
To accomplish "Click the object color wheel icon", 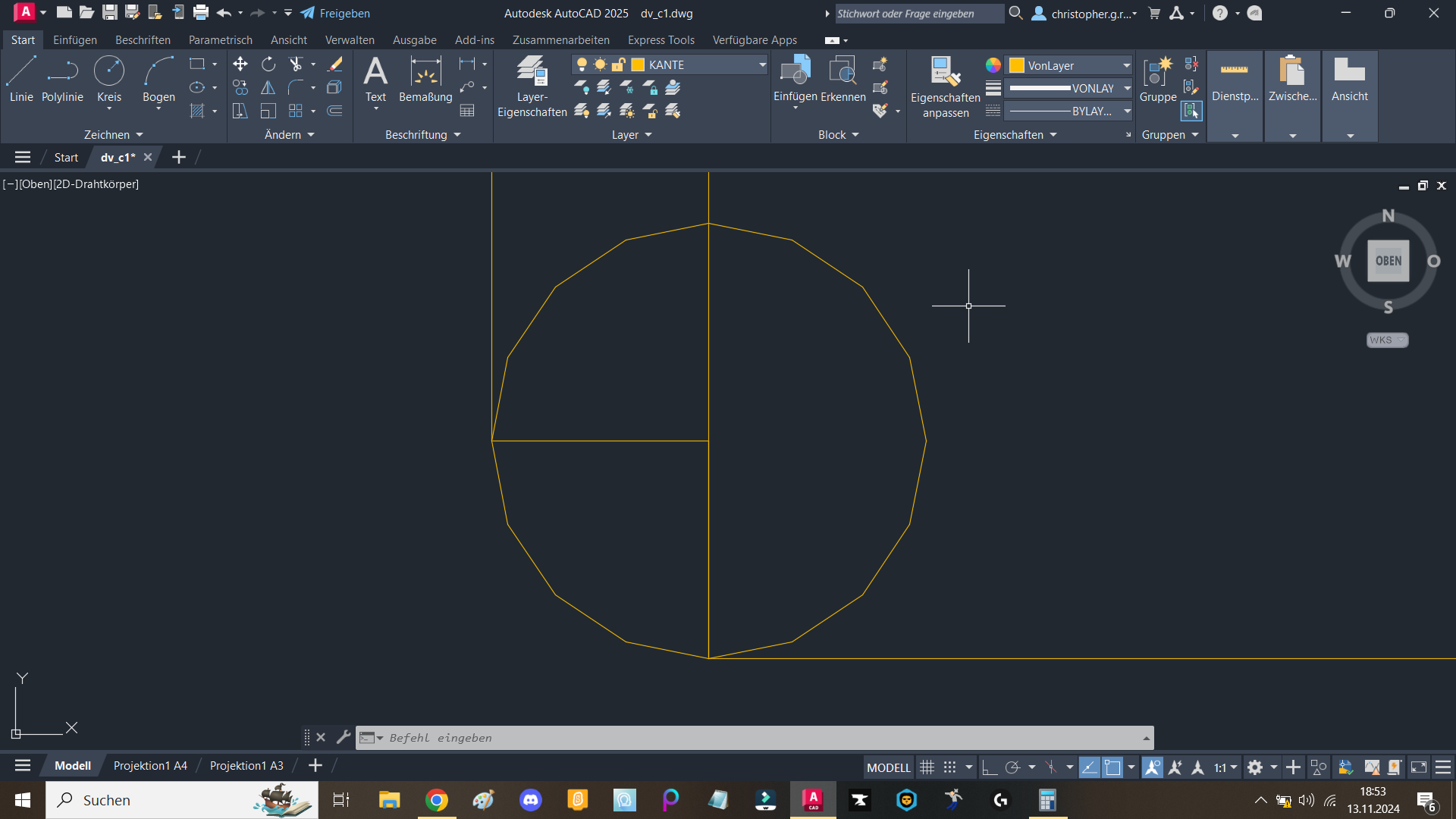I will (x=993, y=65).
